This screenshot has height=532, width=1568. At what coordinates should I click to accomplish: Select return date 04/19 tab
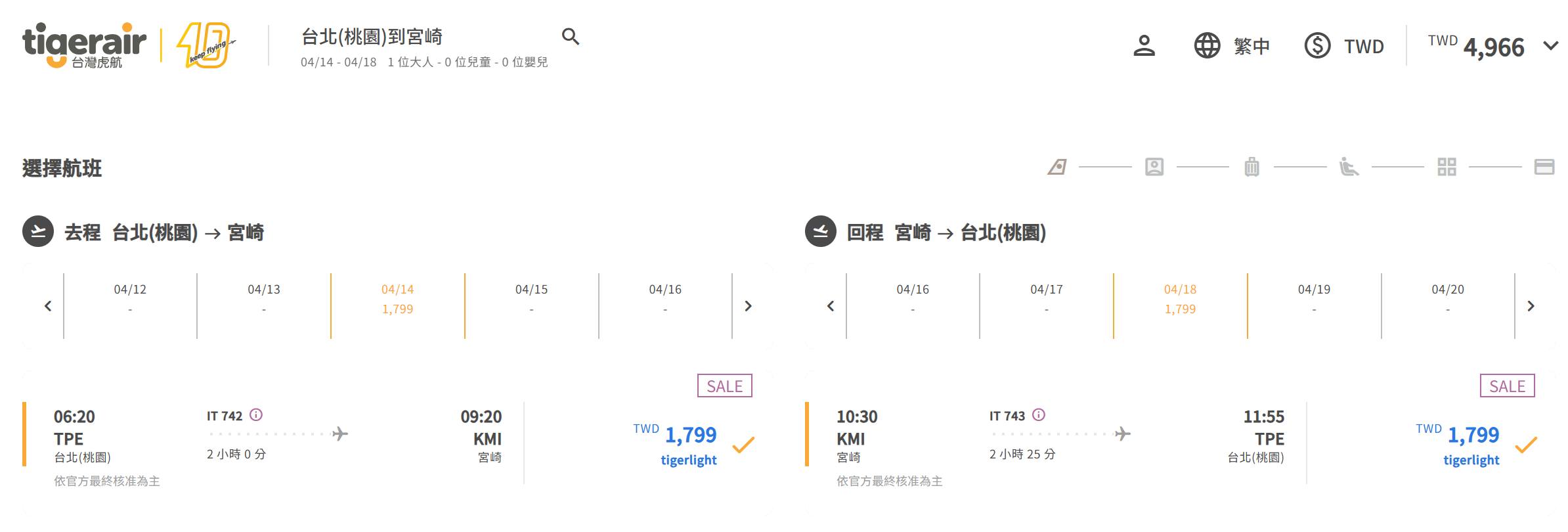pyautogui.click(x=1314, y=299)
